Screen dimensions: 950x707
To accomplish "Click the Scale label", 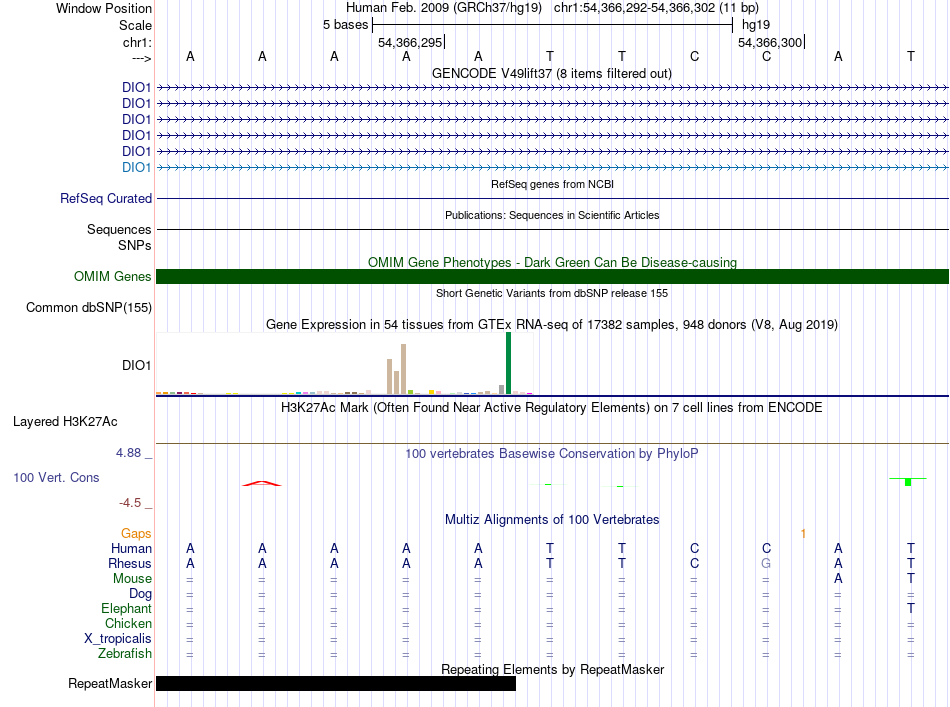I will point(135,25).
